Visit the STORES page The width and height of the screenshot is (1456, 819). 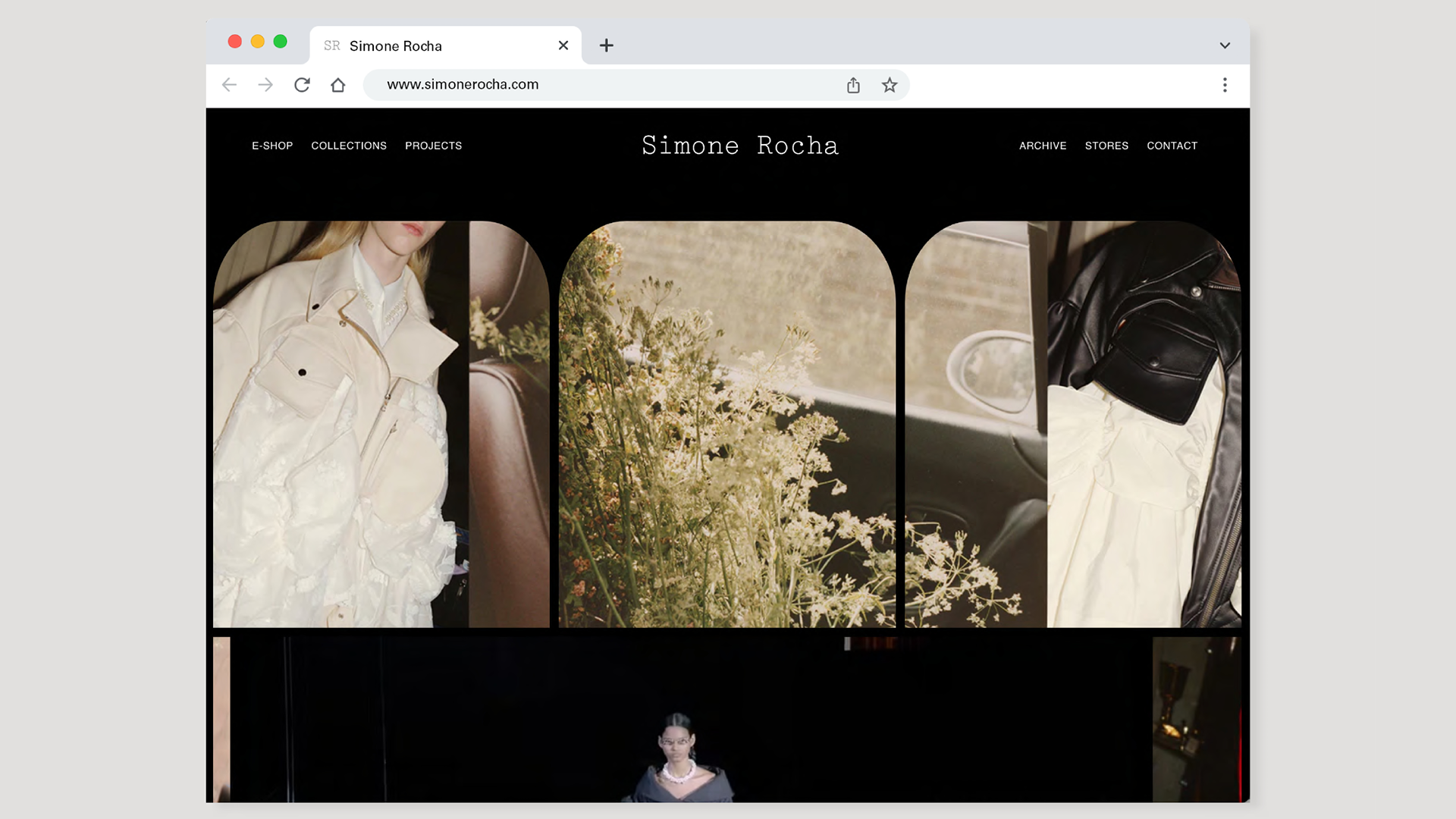(x=1106, y=146)
